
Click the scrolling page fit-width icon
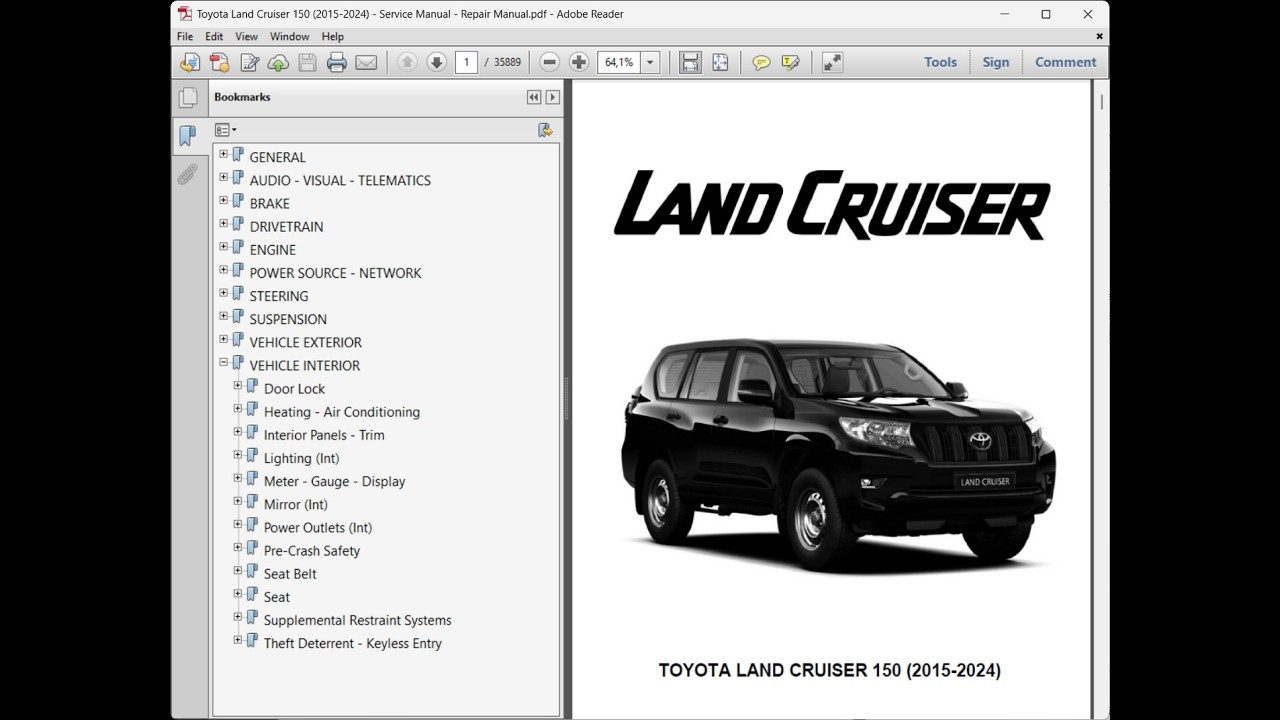click(x=690, y=62)
